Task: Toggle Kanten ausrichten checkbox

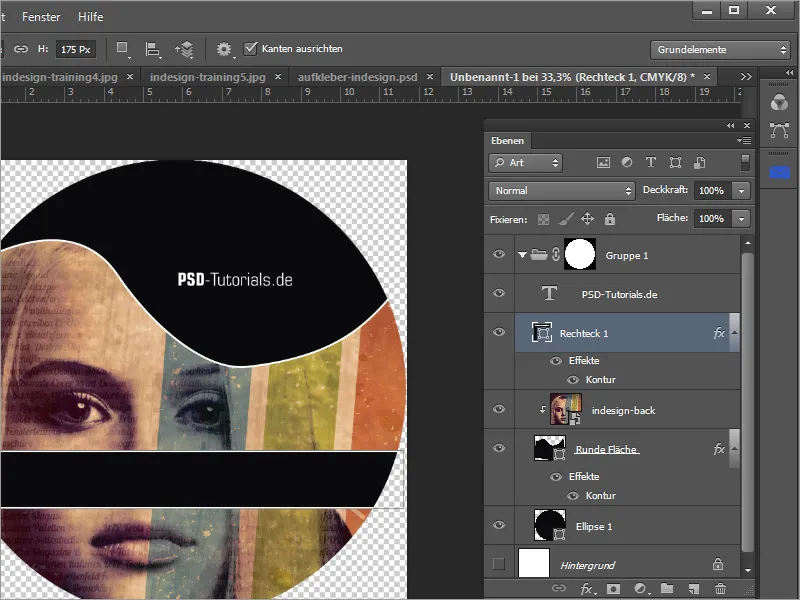Action: point(250,48)
